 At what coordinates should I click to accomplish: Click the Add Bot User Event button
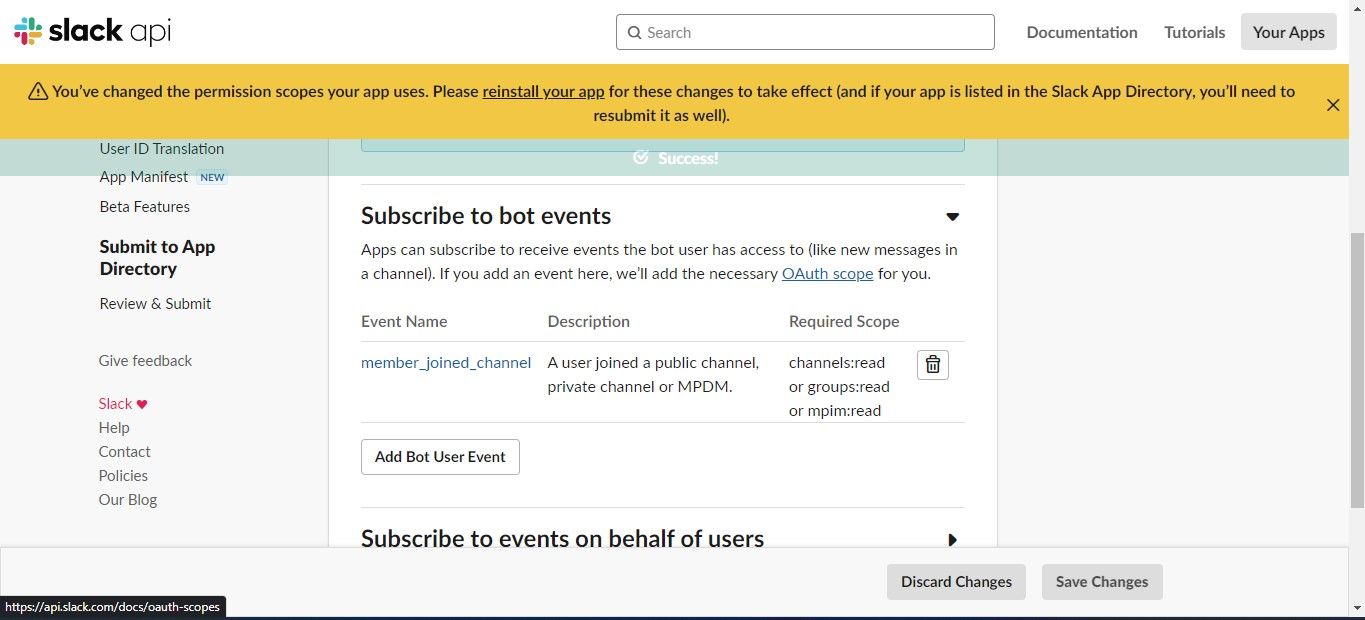[440, 457]
